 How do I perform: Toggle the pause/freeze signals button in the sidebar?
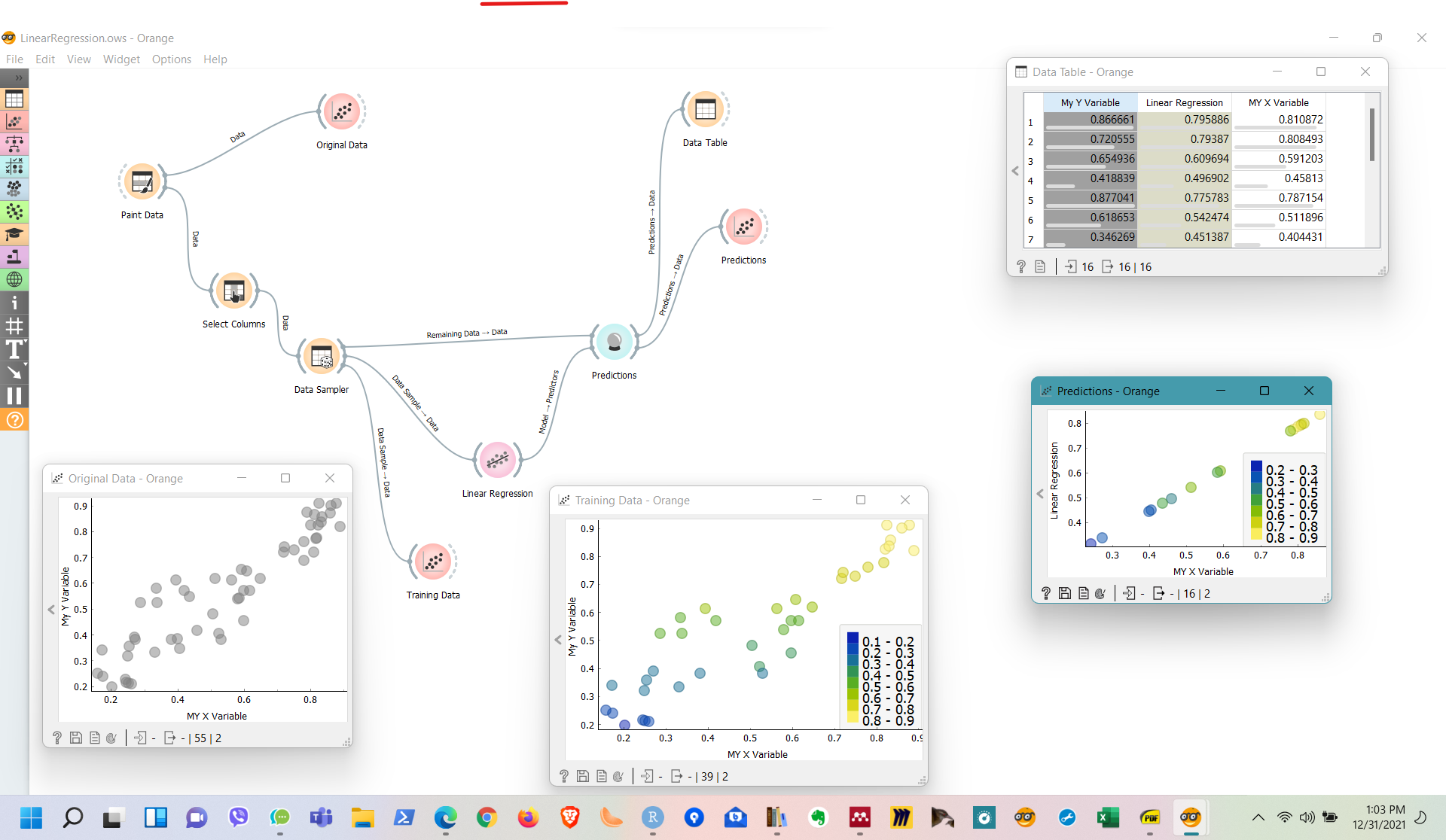[14, 396]
